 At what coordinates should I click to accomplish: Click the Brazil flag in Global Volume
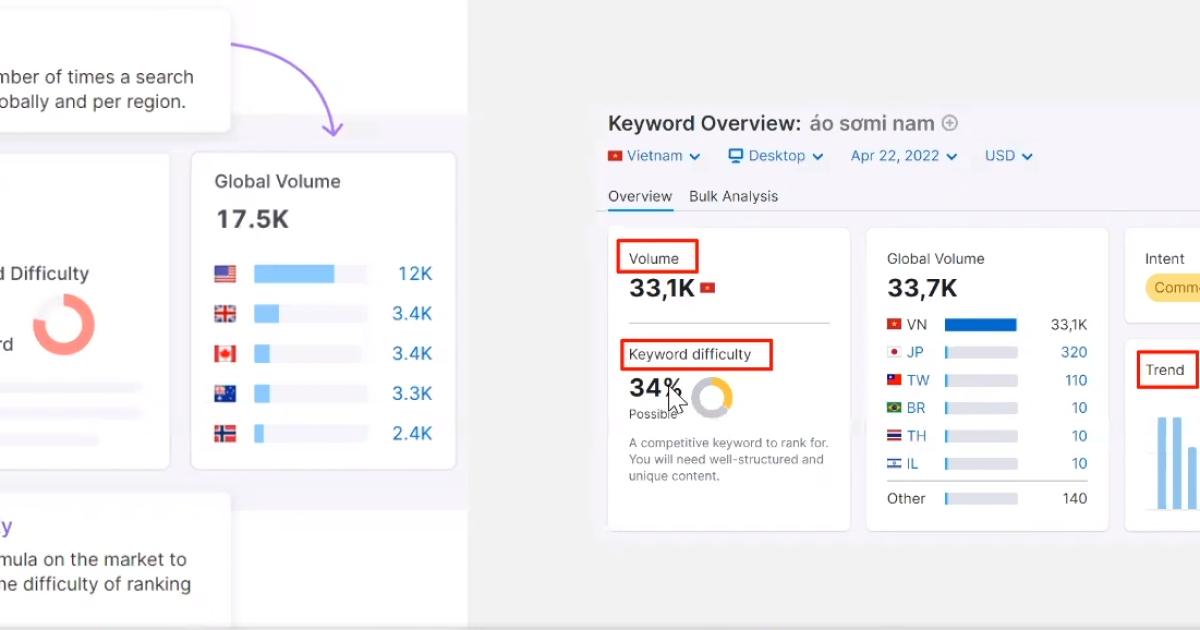coord(894,408)
